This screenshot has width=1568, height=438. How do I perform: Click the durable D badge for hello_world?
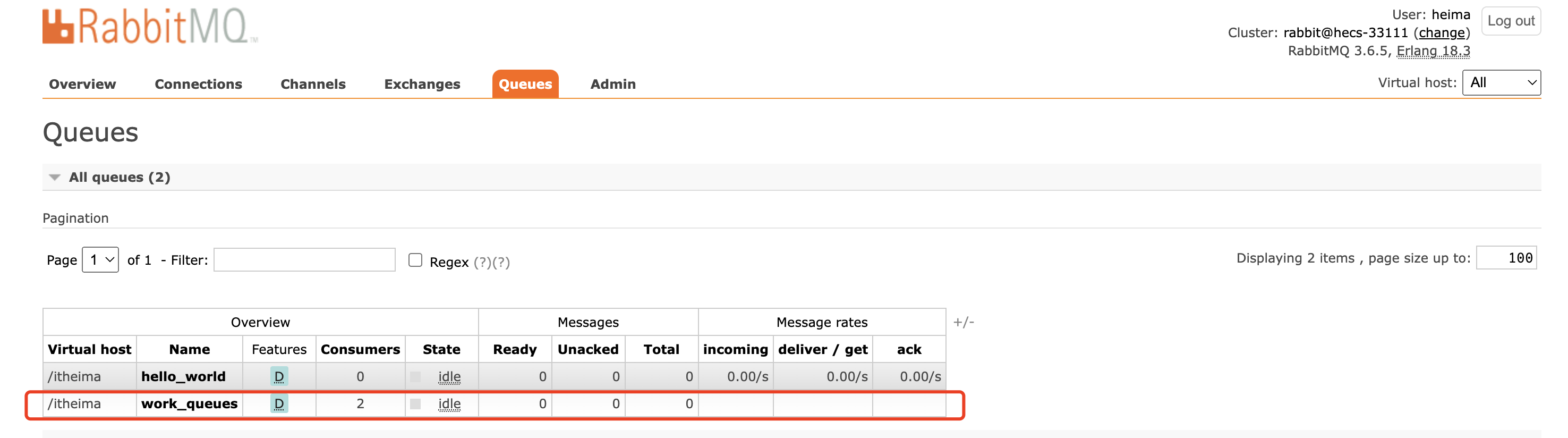tap(279, 376)
